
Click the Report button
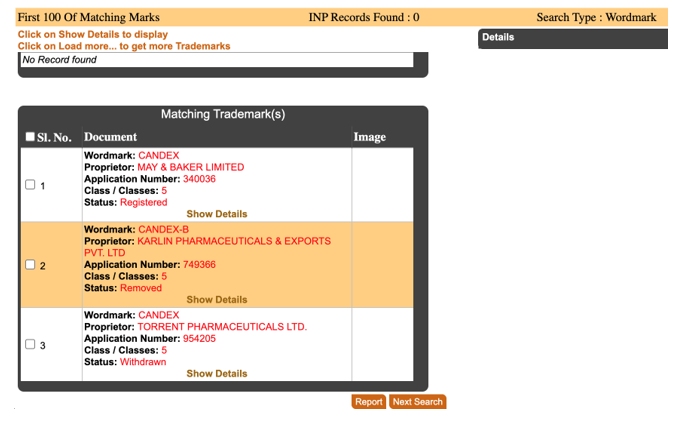[368, 402]
